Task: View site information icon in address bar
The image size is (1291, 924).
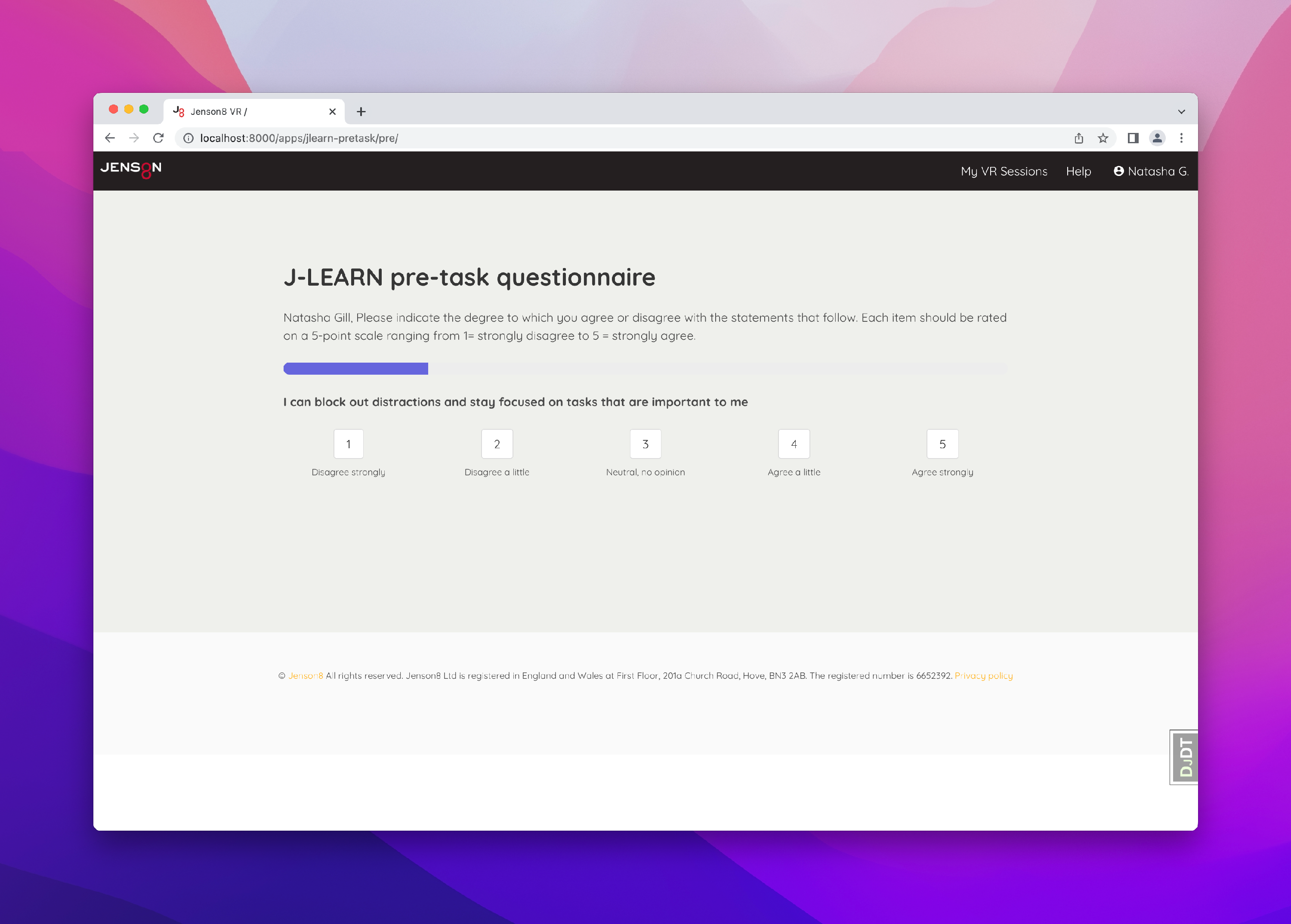Action: 188,138
